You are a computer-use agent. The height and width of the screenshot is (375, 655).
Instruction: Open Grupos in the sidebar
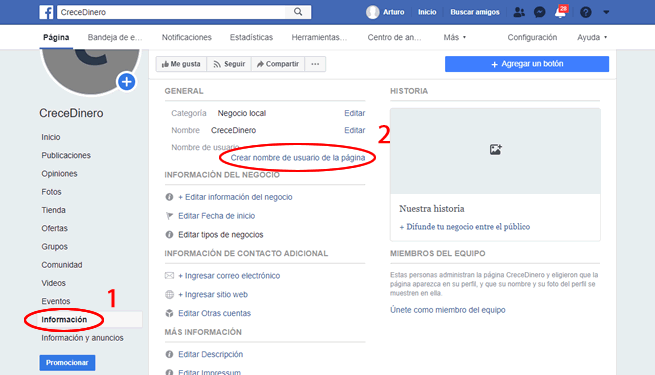click(54, 247)
